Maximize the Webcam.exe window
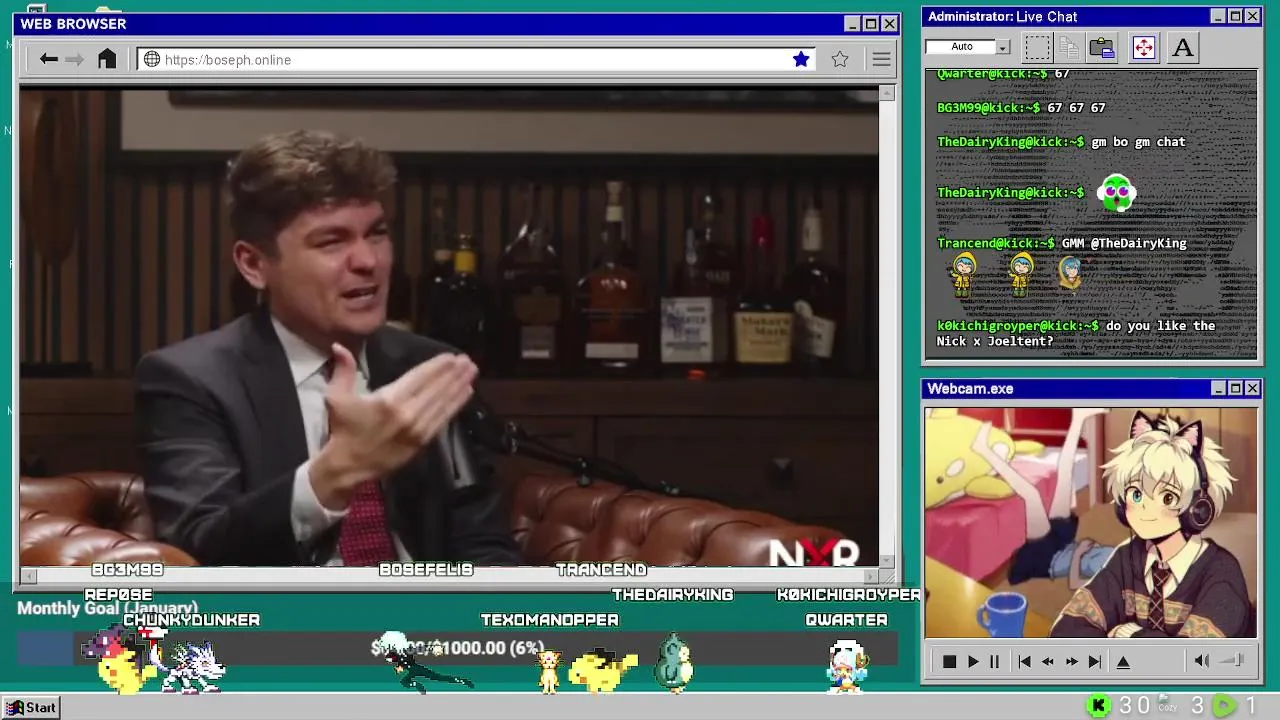The image size is (1280, 720). (1235, 388)
